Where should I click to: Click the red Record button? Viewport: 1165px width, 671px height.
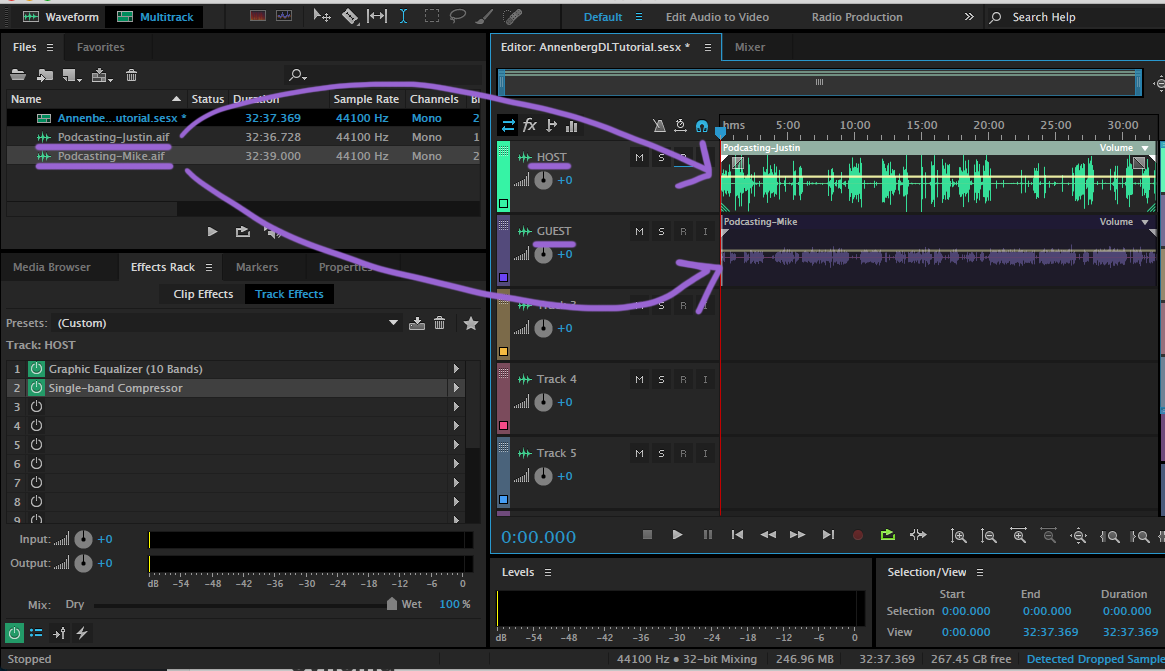[x=857, y=535]
